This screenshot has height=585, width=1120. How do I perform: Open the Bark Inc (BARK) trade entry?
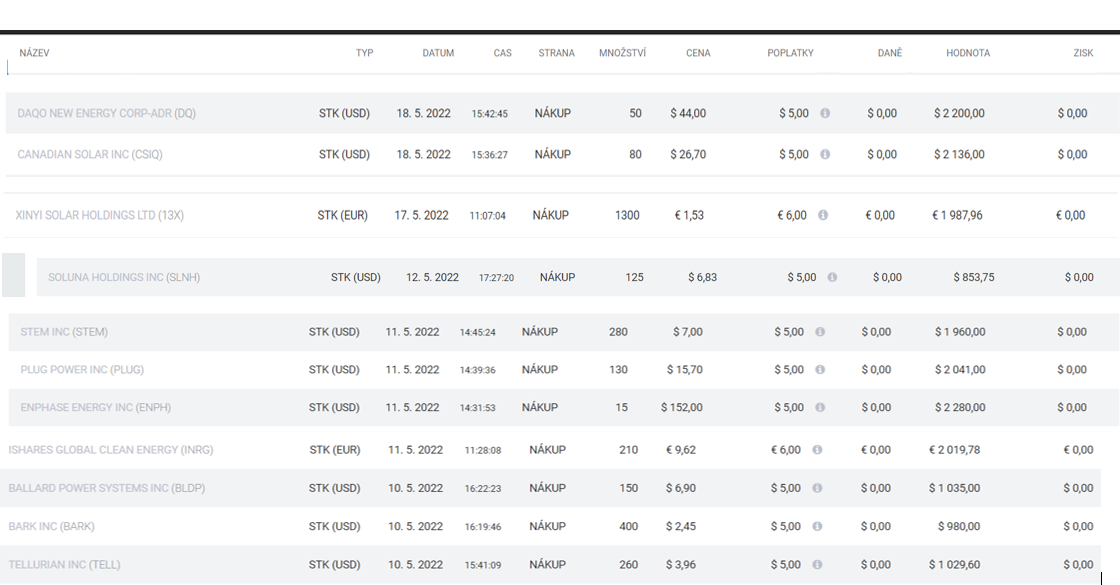pyautogui.click(x=52, y=527)
